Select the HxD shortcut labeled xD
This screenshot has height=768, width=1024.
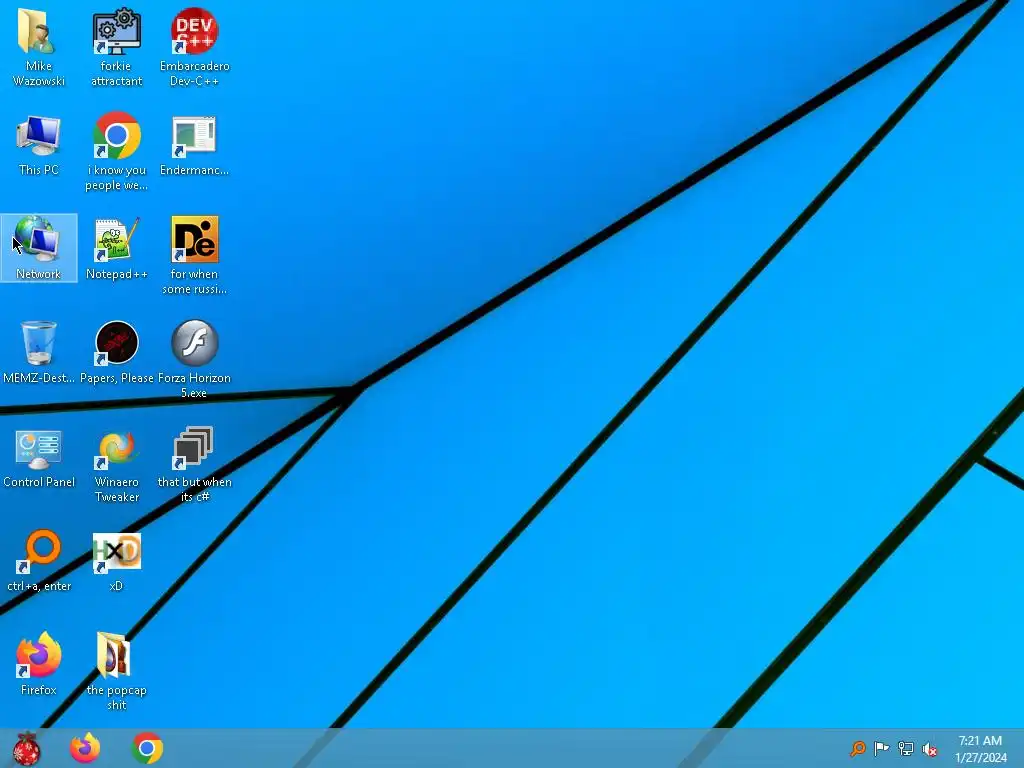pyautogui.click(x=116, y=560)
